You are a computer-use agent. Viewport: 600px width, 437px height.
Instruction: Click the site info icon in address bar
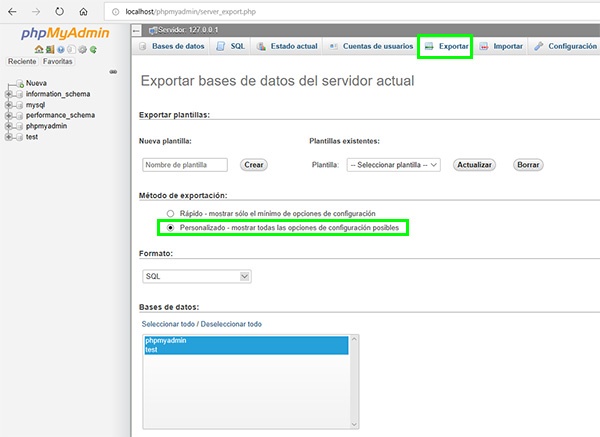coord(115,12)
